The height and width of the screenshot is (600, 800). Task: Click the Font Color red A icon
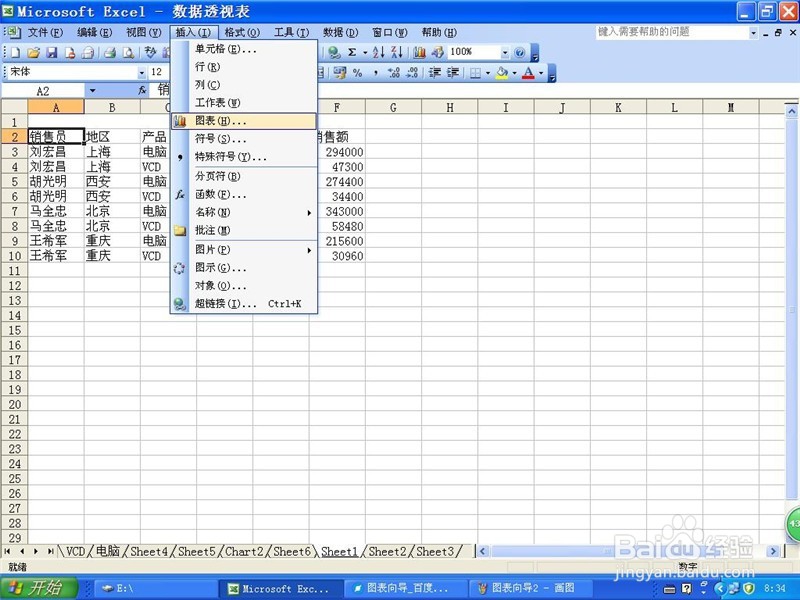click(529, 73)
